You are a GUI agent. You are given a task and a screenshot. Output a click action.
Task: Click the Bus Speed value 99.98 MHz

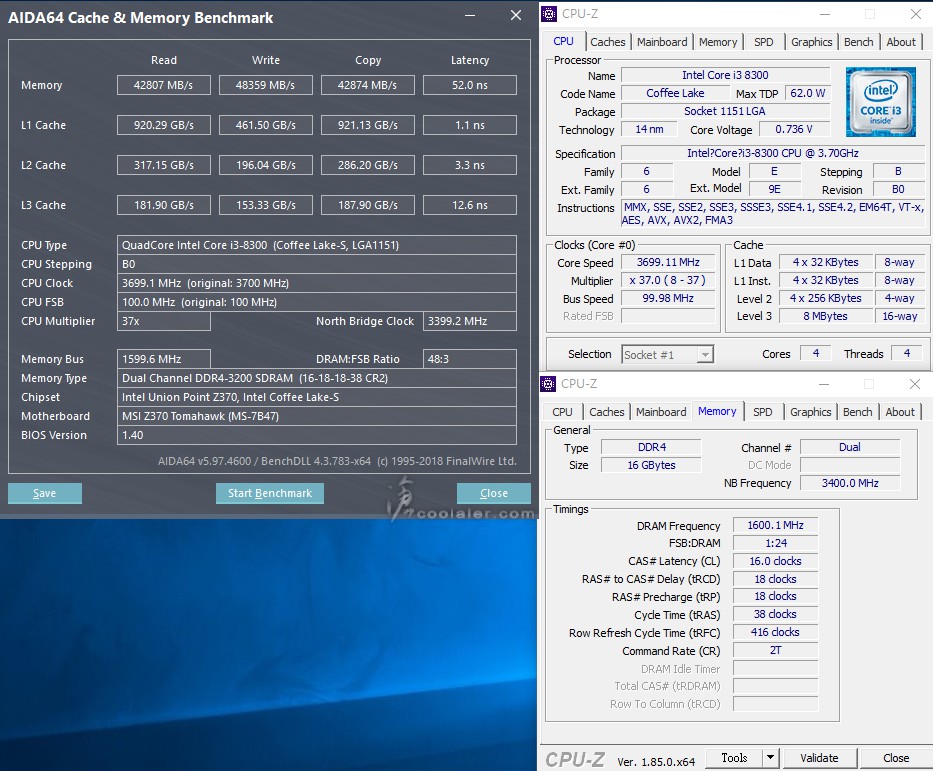pyautogui.click(x=668, y=298)
